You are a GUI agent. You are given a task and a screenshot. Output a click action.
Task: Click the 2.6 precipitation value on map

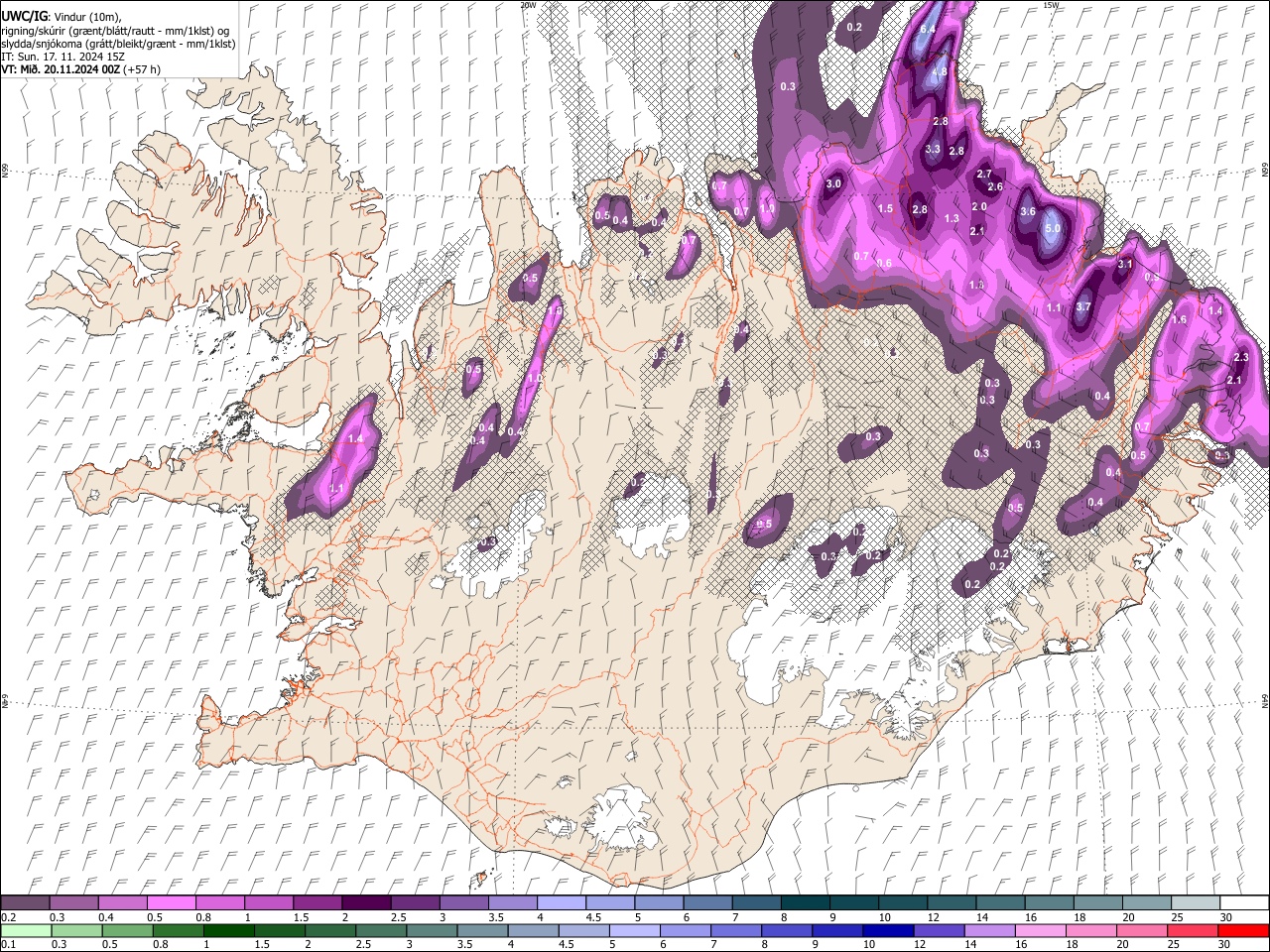996,187
